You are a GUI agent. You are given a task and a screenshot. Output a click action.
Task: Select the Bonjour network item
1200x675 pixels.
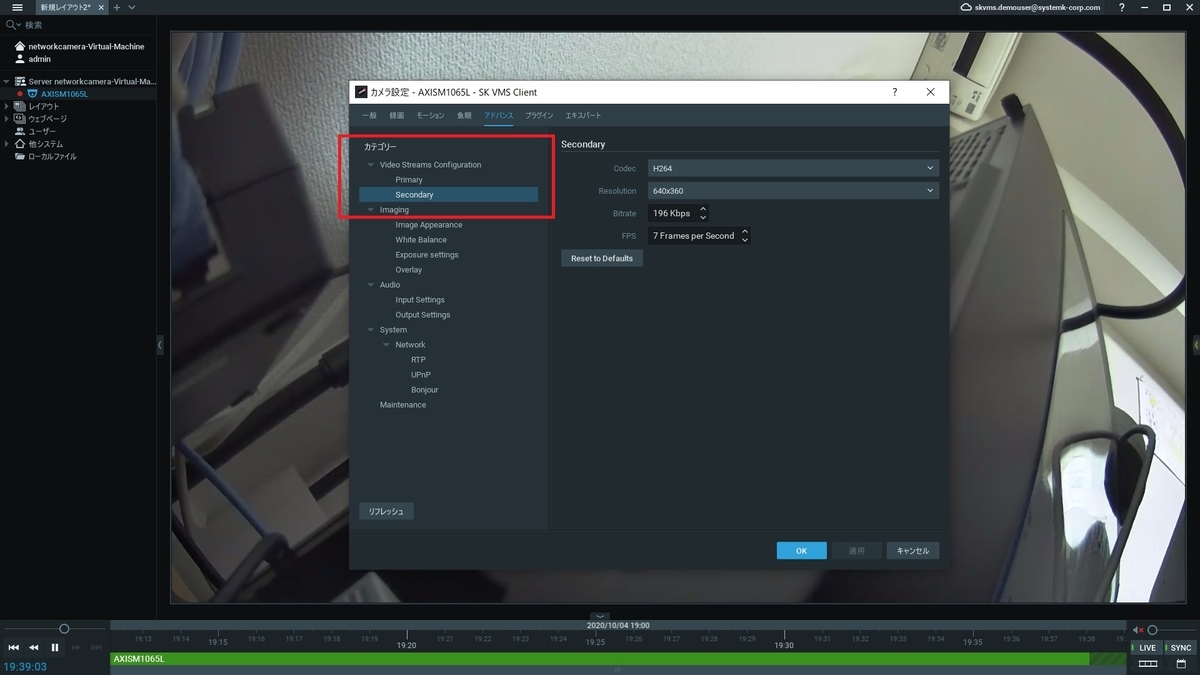(425, 390)
